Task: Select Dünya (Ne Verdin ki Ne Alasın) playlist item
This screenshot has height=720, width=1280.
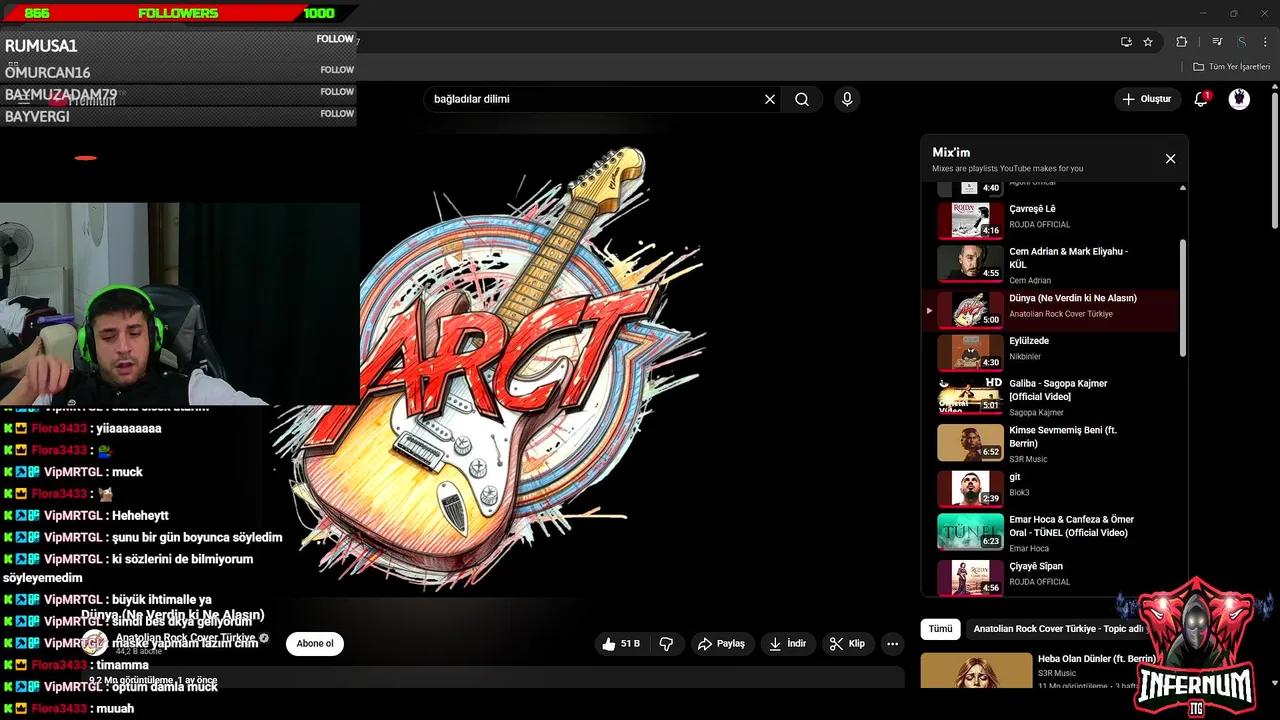Action: click(1050, 311)
